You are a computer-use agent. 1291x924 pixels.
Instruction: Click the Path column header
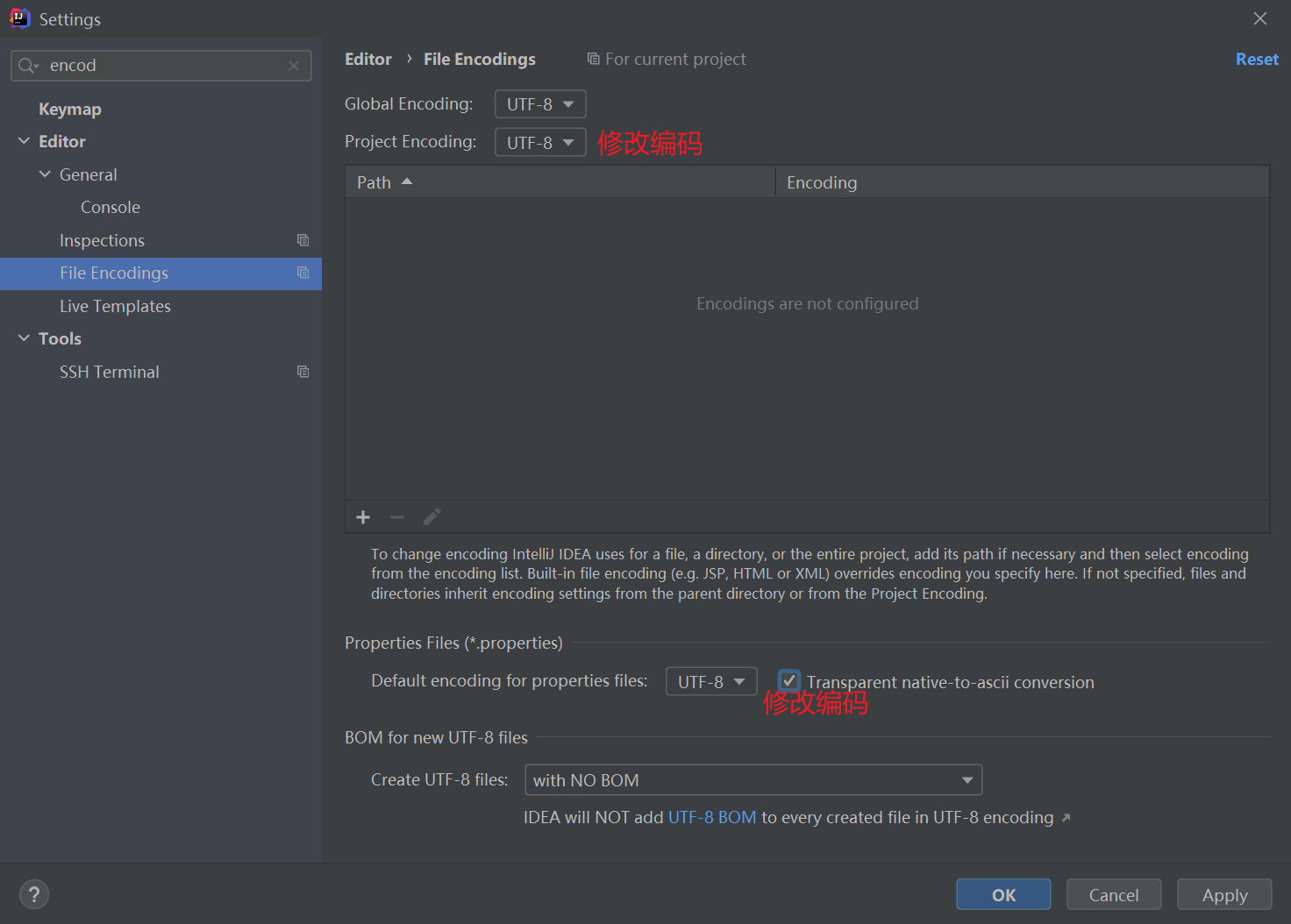pyautogui.click(x=560, y=181)
